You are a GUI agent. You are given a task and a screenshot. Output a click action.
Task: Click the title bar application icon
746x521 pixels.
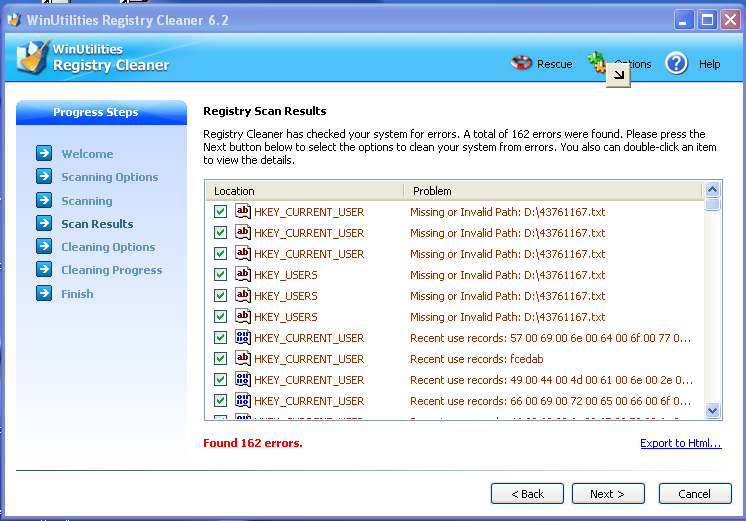coord(14,20)
